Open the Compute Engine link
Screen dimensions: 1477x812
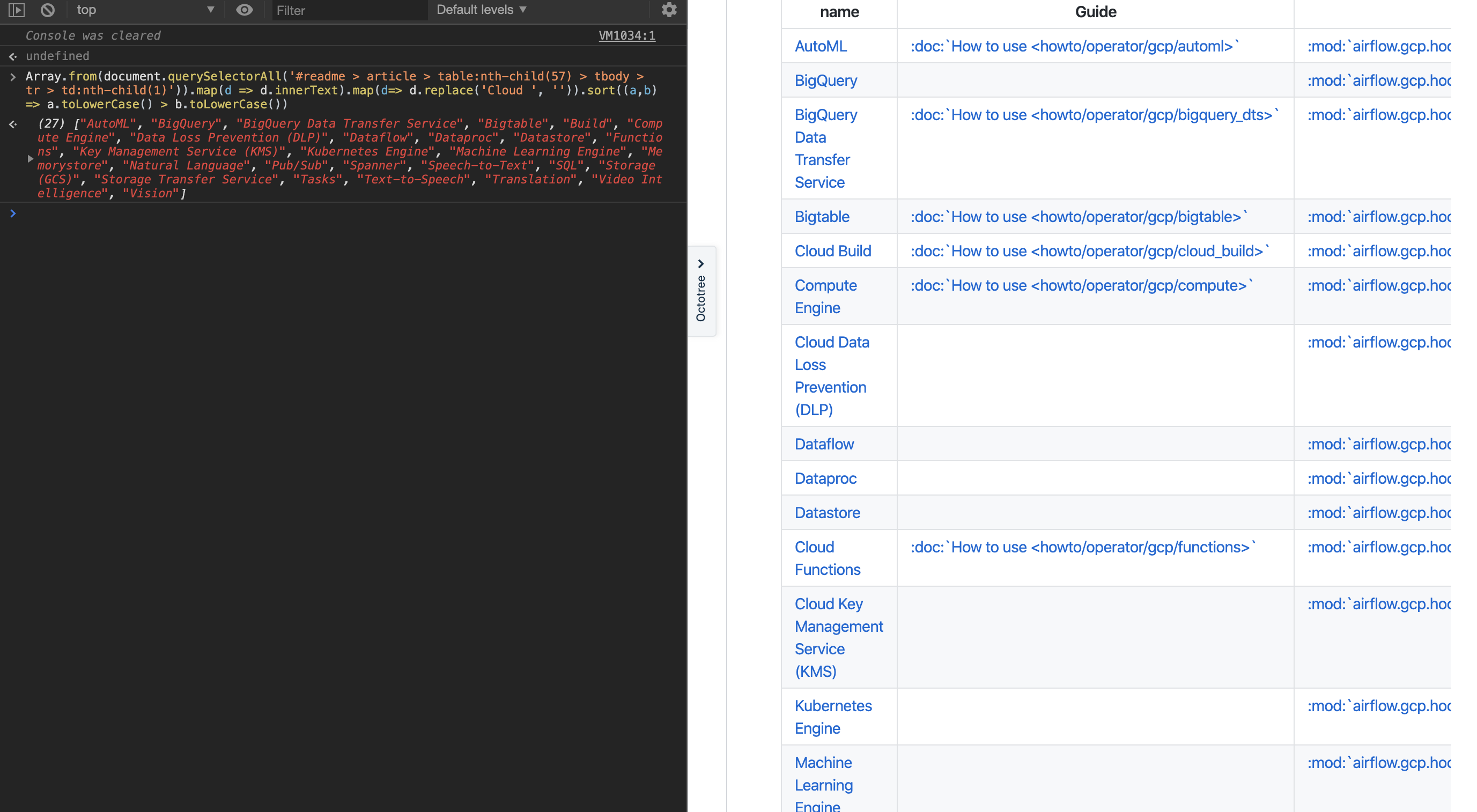tap(826, 297)
